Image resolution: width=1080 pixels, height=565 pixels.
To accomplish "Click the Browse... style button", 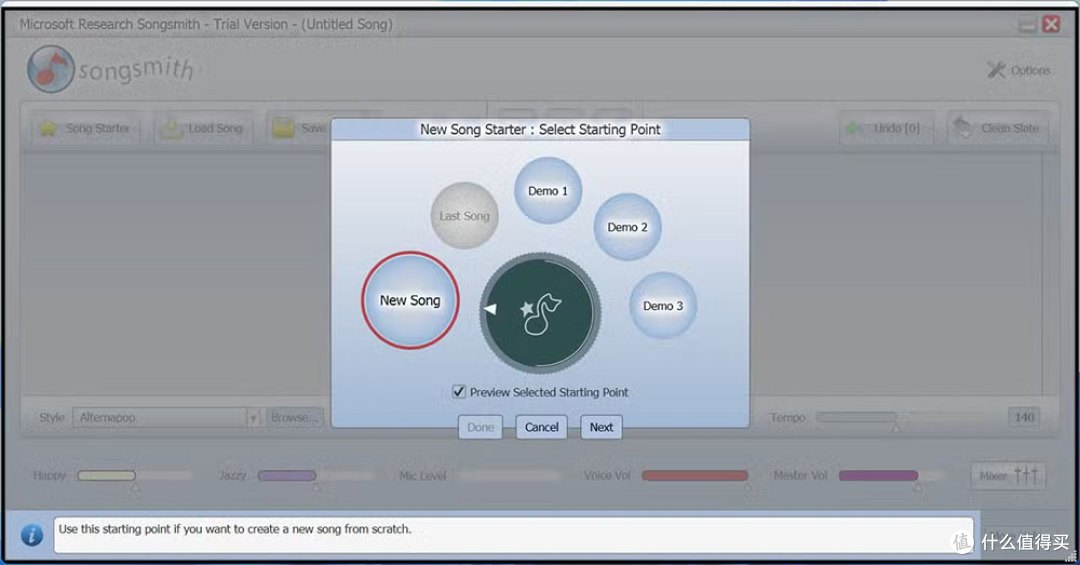I will 294,418.
